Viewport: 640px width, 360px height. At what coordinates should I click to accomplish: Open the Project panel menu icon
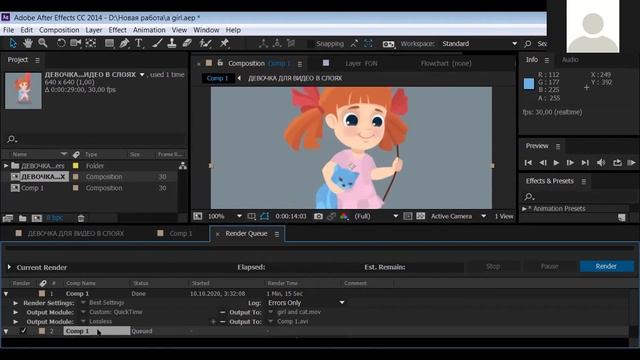tap(38, 60)
